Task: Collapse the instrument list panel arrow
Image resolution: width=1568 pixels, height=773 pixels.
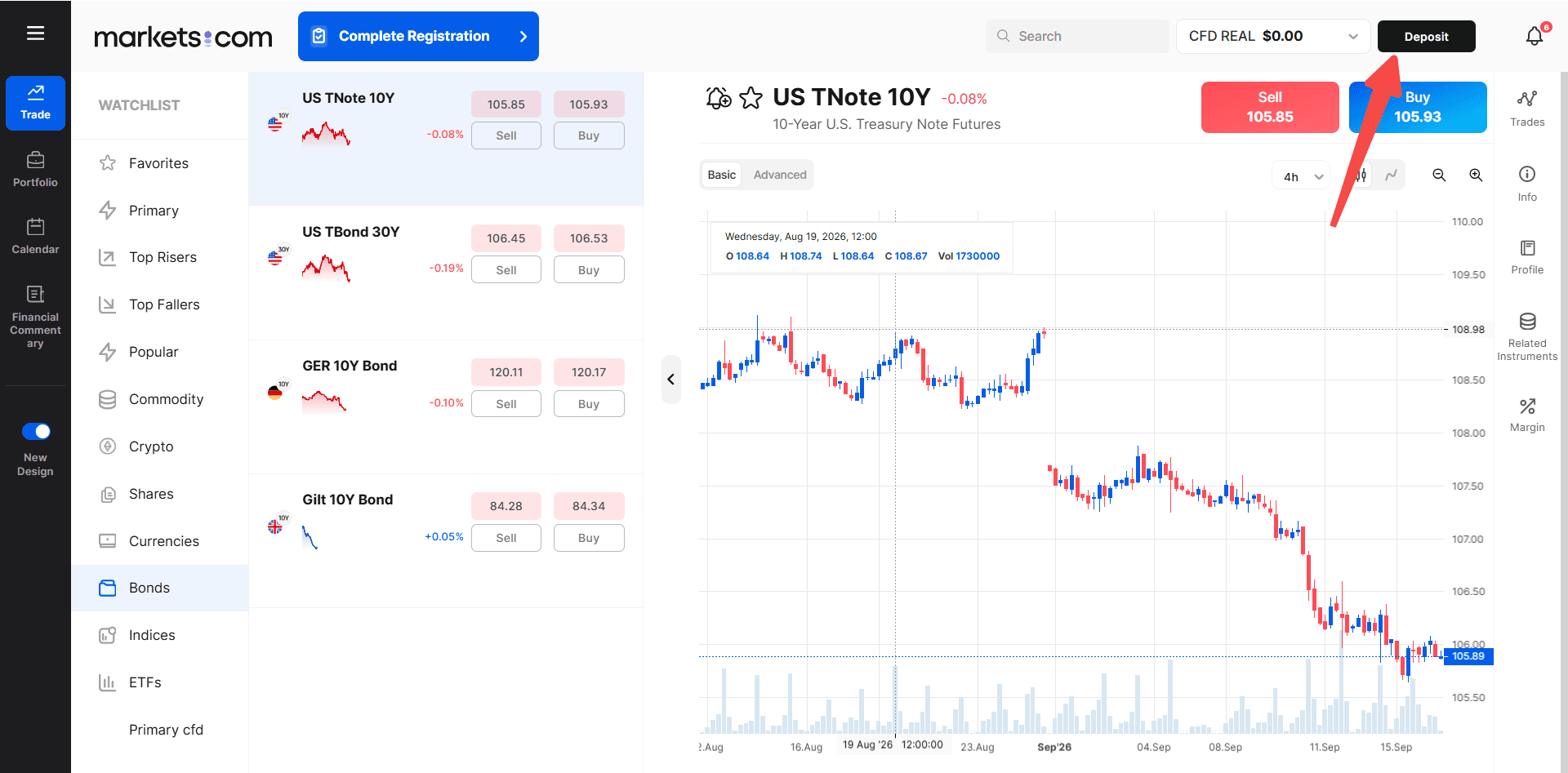Action: point(671,380)
